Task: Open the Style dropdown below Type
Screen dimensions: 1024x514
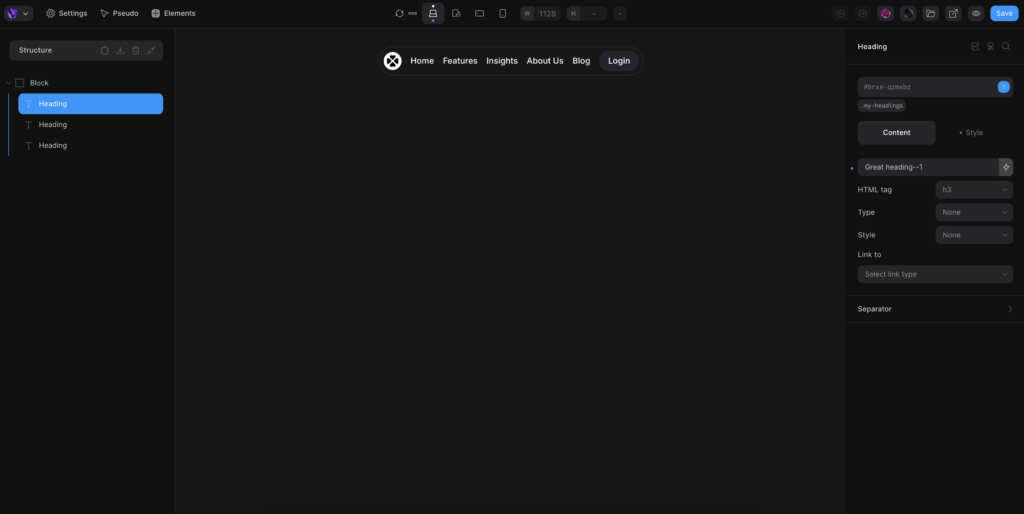Action: [x=974, y=235]
